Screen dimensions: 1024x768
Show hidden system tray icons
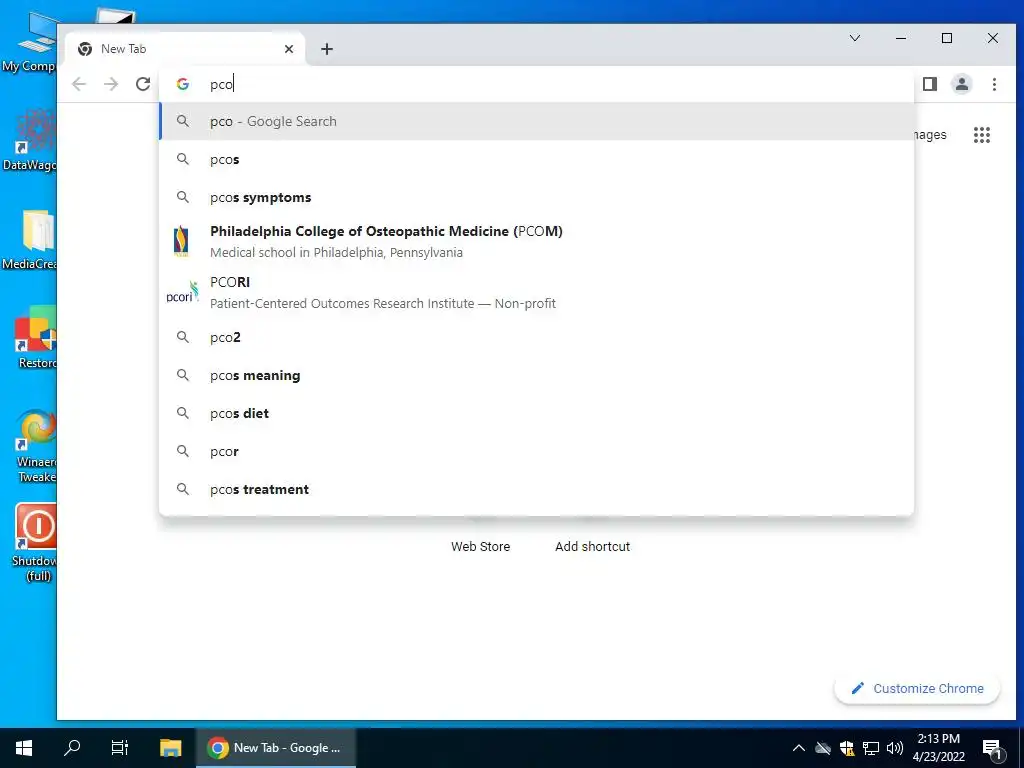pyautogui.click(x=798, y=748)
